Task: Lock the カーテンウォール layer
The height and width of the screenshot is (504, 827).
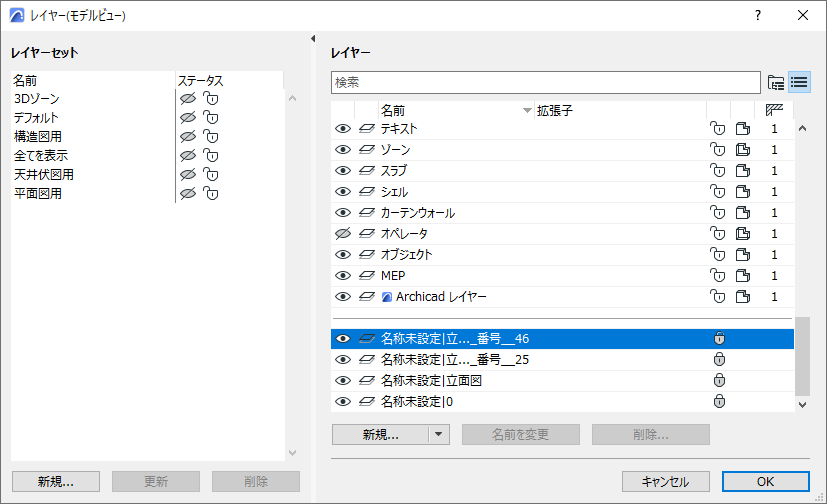Action: pyautogui.click(x=718, y=213)
